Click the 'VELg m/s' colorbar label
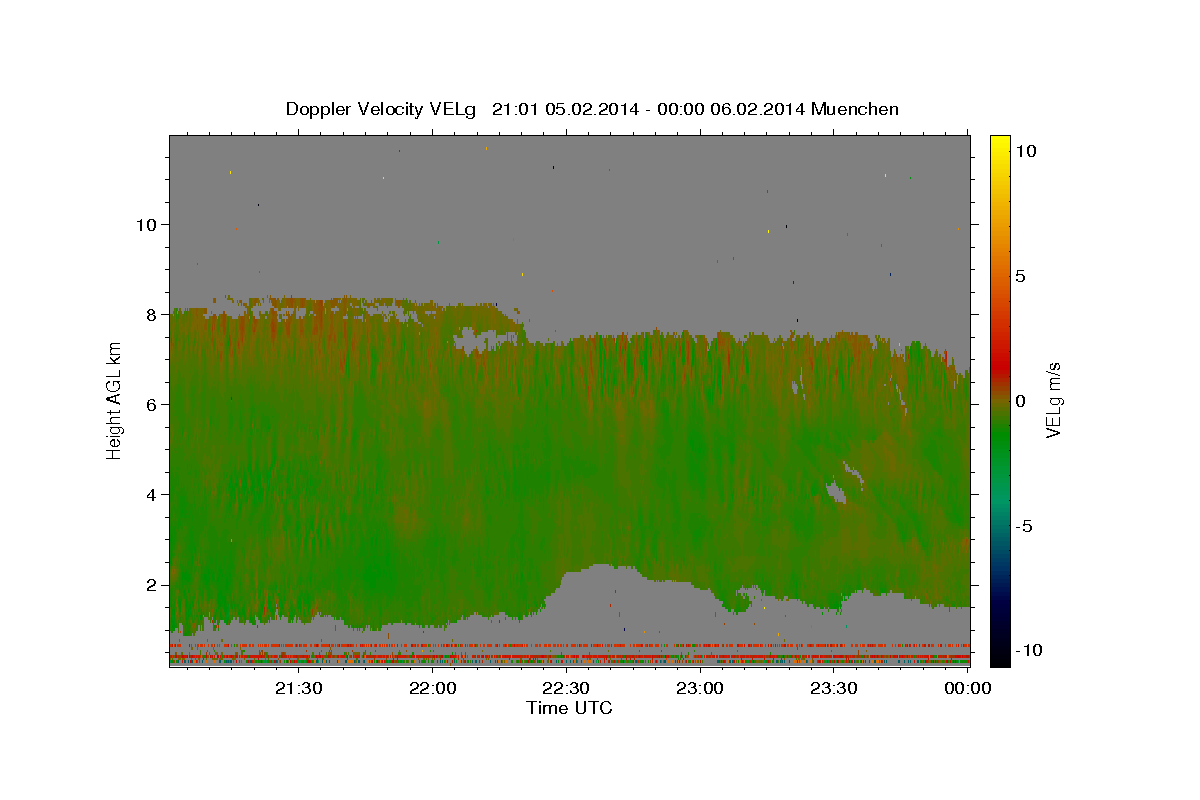Screen dimensions: 1200x800 coord(1053,400)
